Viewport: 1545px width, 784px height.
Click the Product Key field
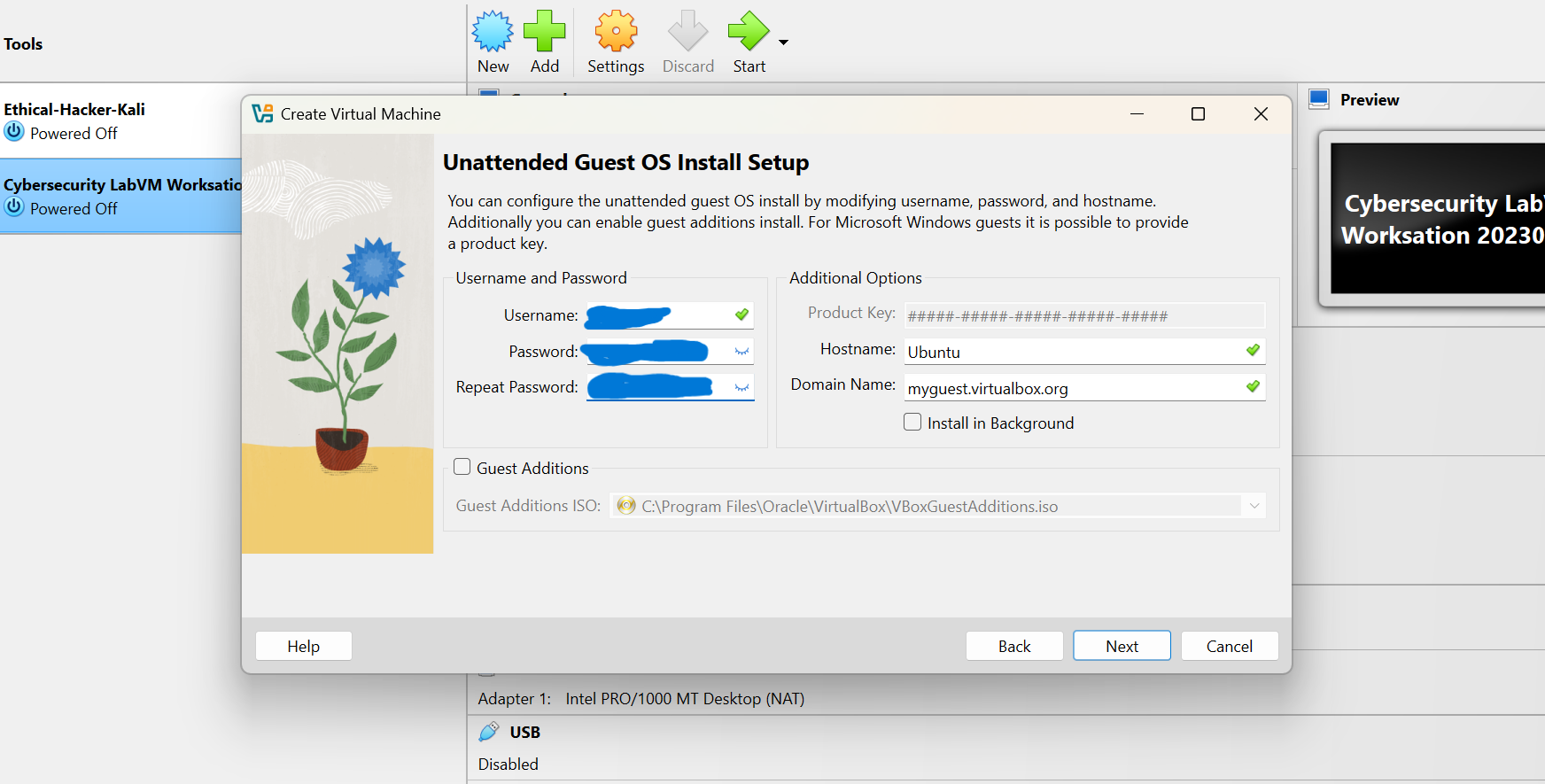tap(1084, 314)
